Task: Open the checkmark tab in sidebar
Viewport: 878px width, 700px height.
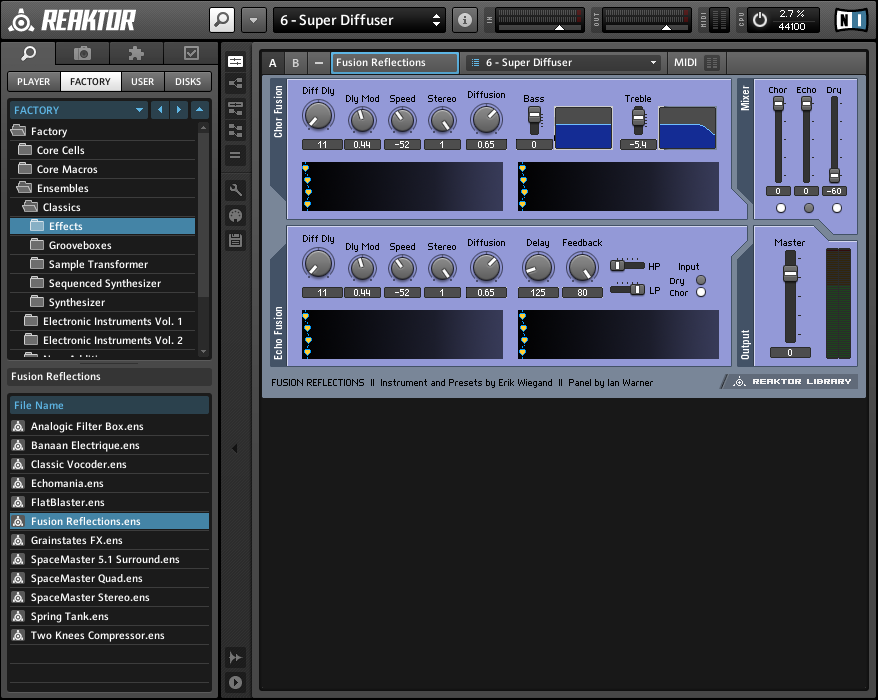Action: (x=191, y=54)
